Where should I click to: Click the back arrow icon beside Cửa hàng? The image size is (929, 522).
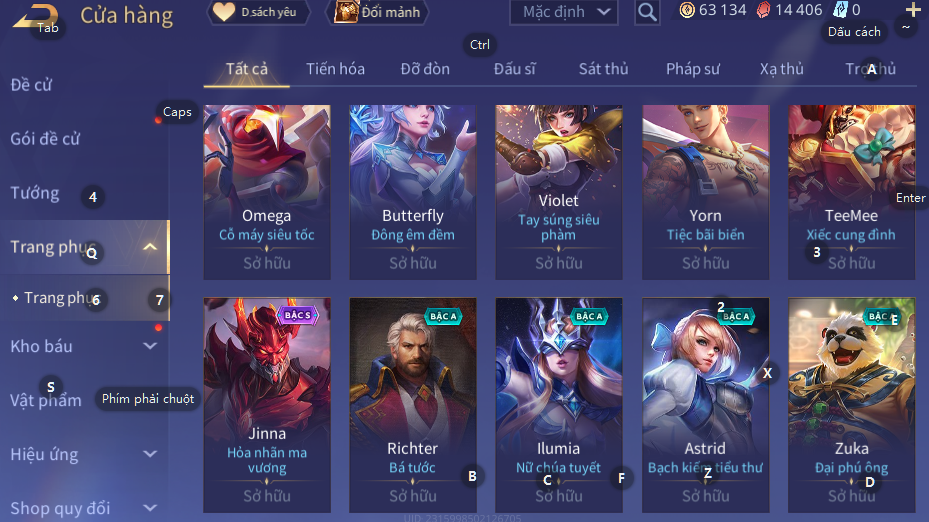click(x=36, y=16)
